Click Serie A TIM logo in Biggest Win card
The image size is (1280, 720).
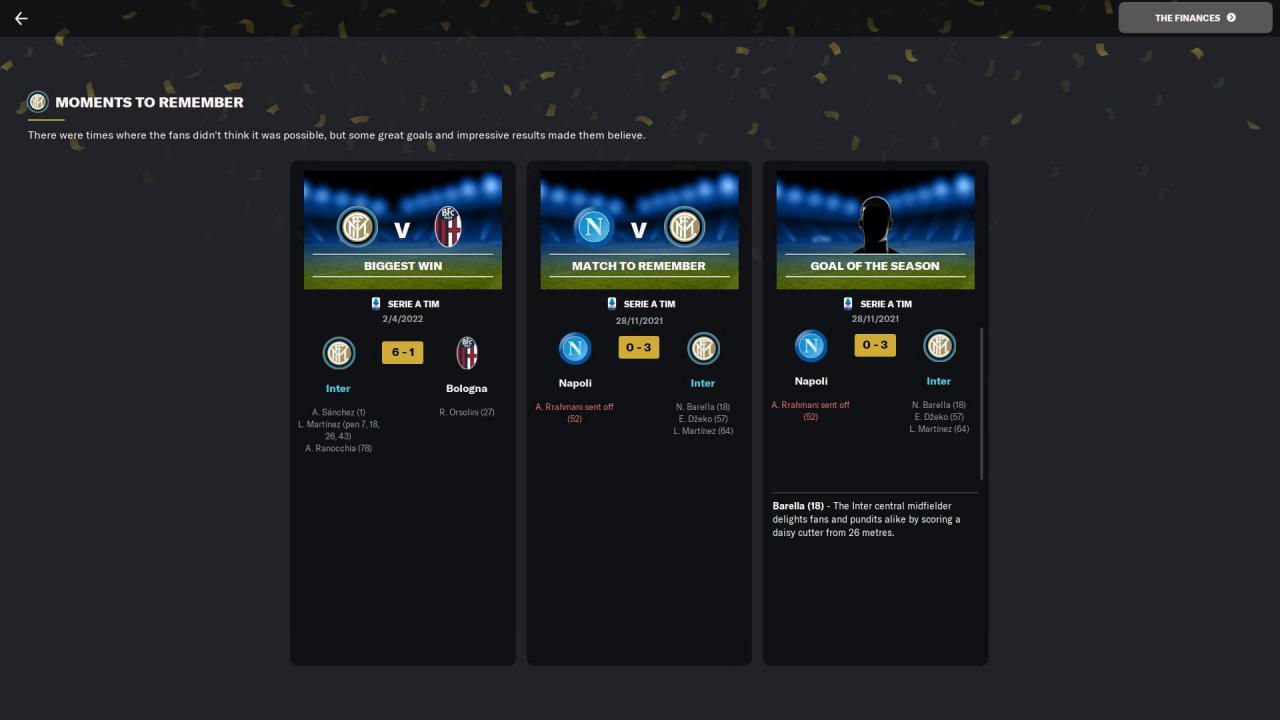[376, 303]
